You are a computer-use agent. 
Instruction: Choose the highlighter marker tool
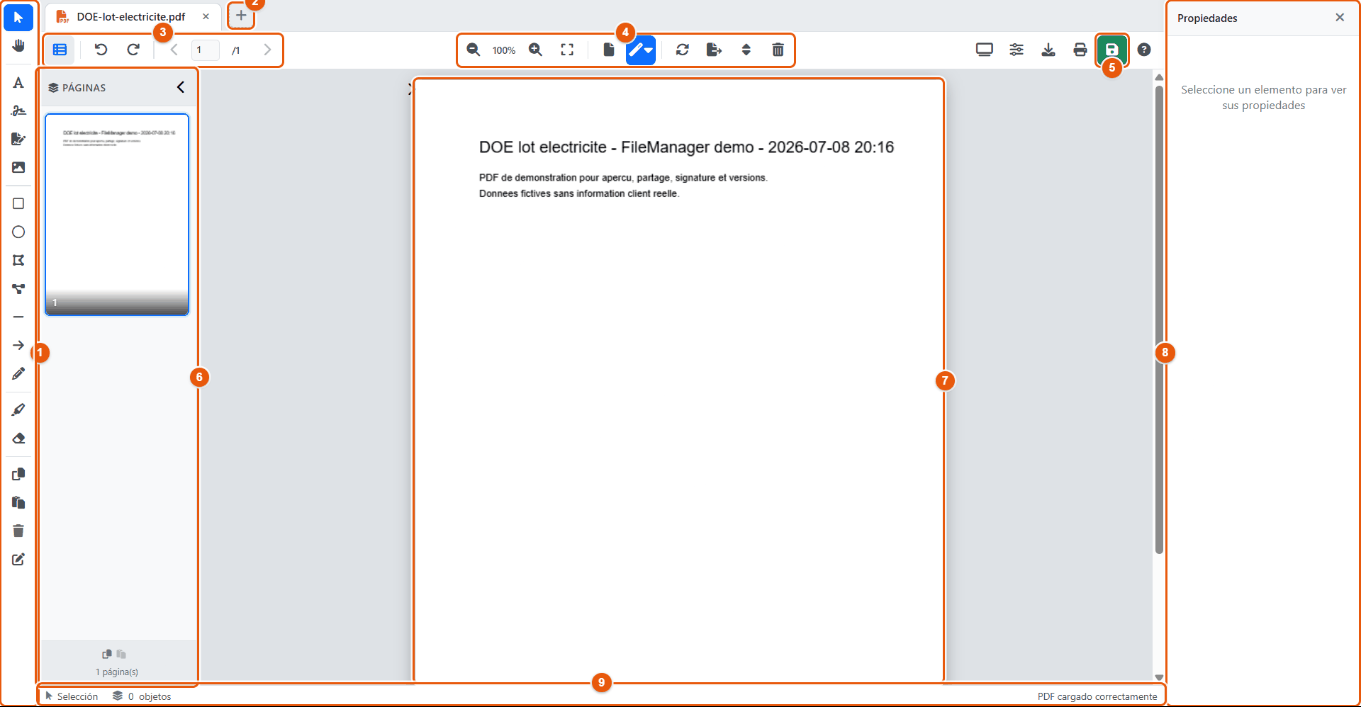(18, 410)
